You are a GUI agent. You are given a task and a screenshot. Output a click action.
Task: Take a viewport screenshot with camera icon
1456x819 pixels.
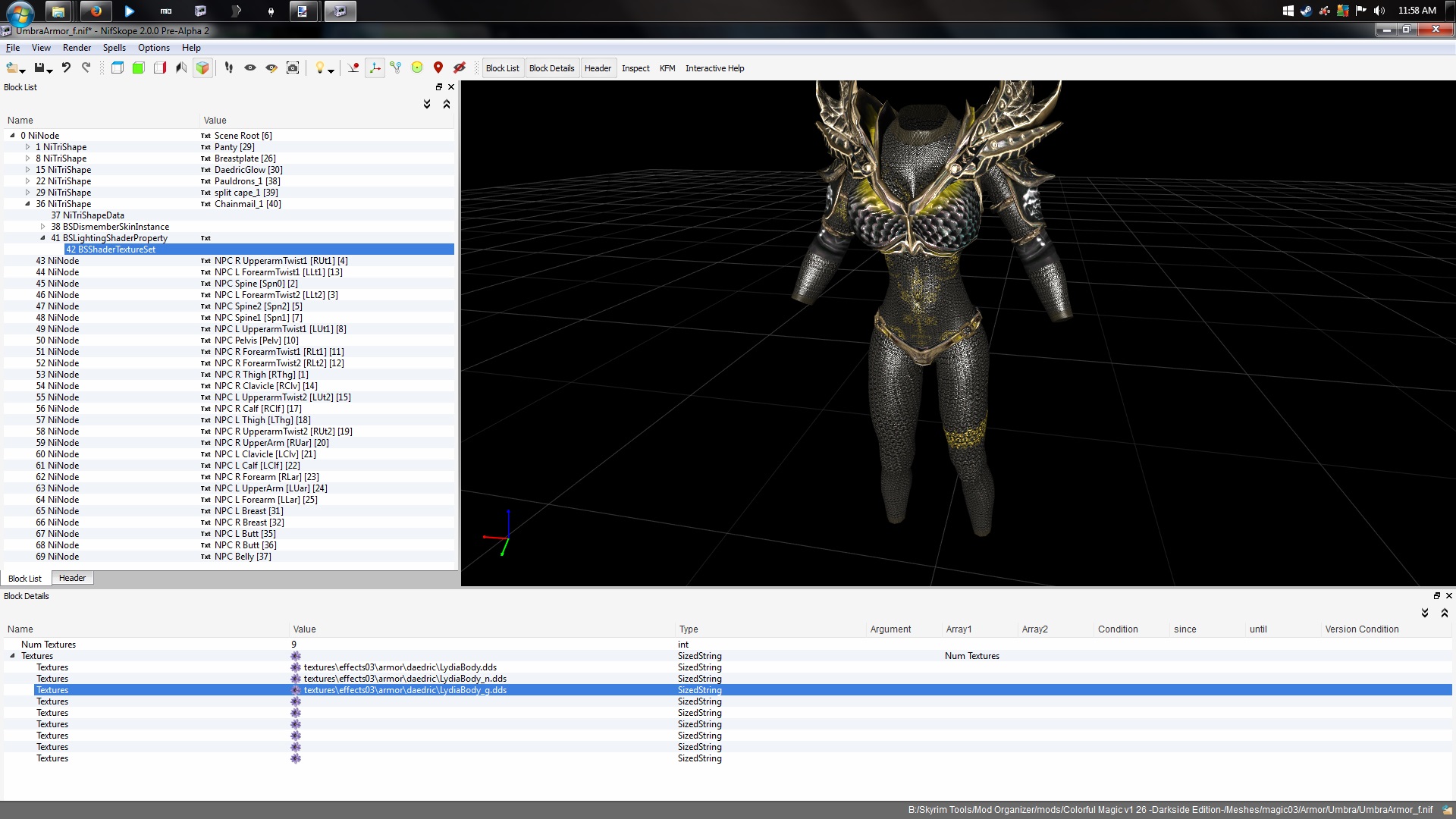293,68
